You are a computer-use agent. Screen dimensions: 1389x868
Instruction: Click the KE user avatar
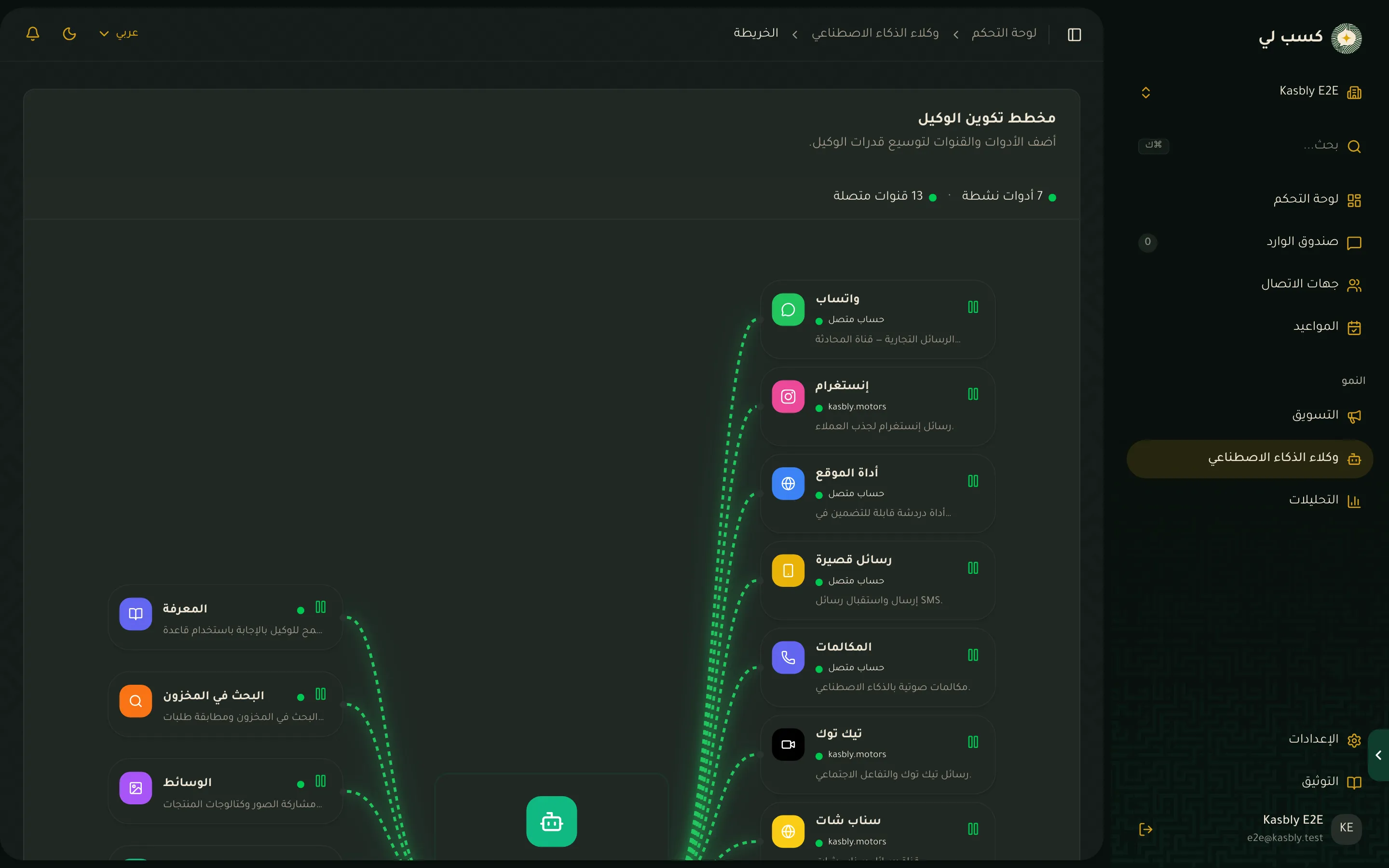pos(1346,828)
